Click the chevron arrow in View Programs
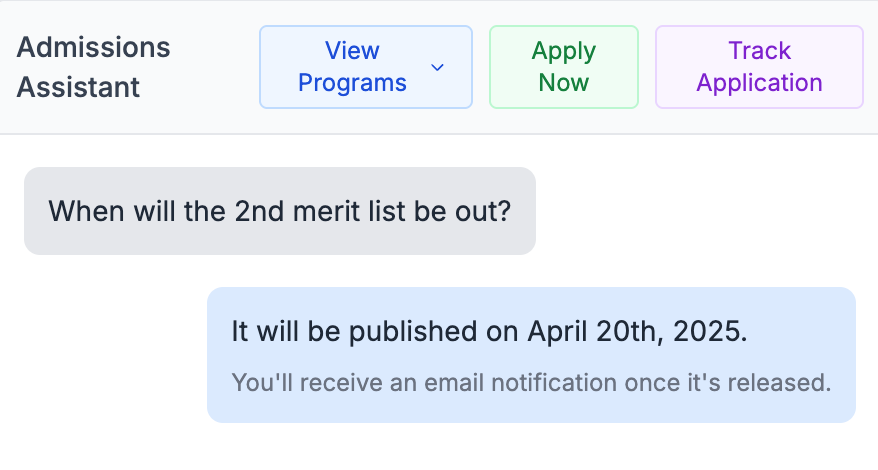Viewport: 878px width, 470px height. tap(437, 67)
